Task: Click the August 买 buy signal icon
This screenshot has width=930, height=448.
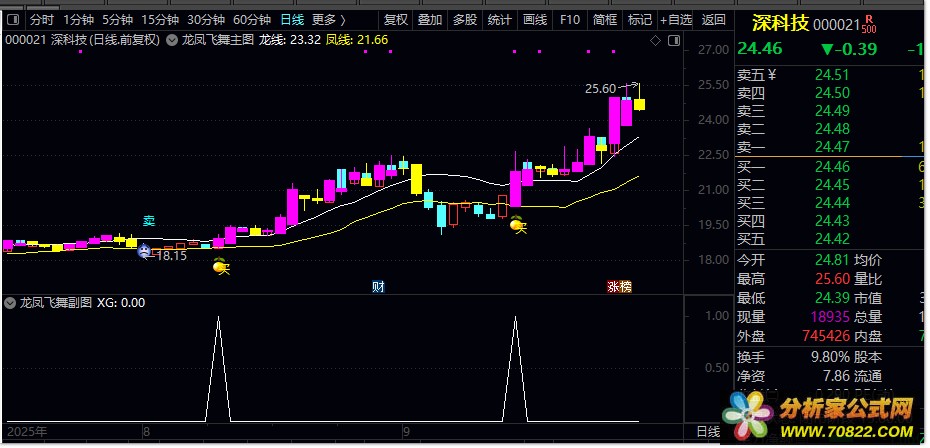Action: tap(221, 267)
